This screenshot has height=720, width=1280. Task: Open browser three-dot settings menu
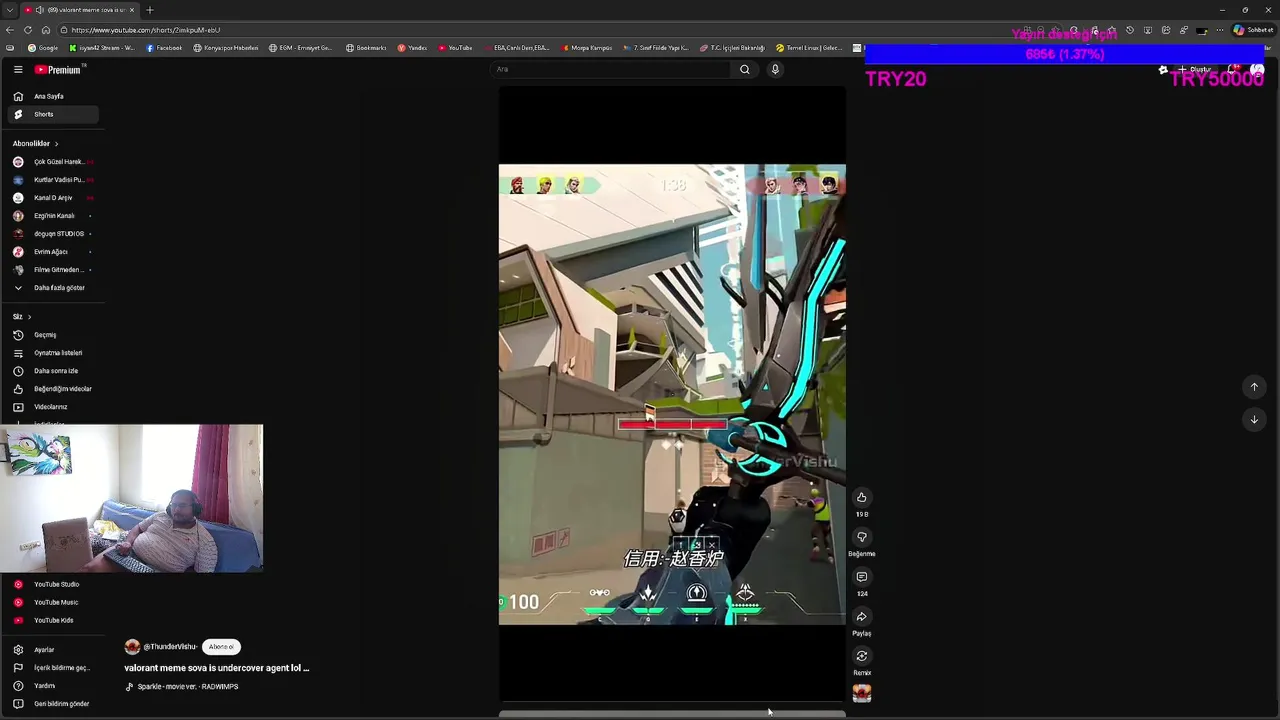[1220, 30]
